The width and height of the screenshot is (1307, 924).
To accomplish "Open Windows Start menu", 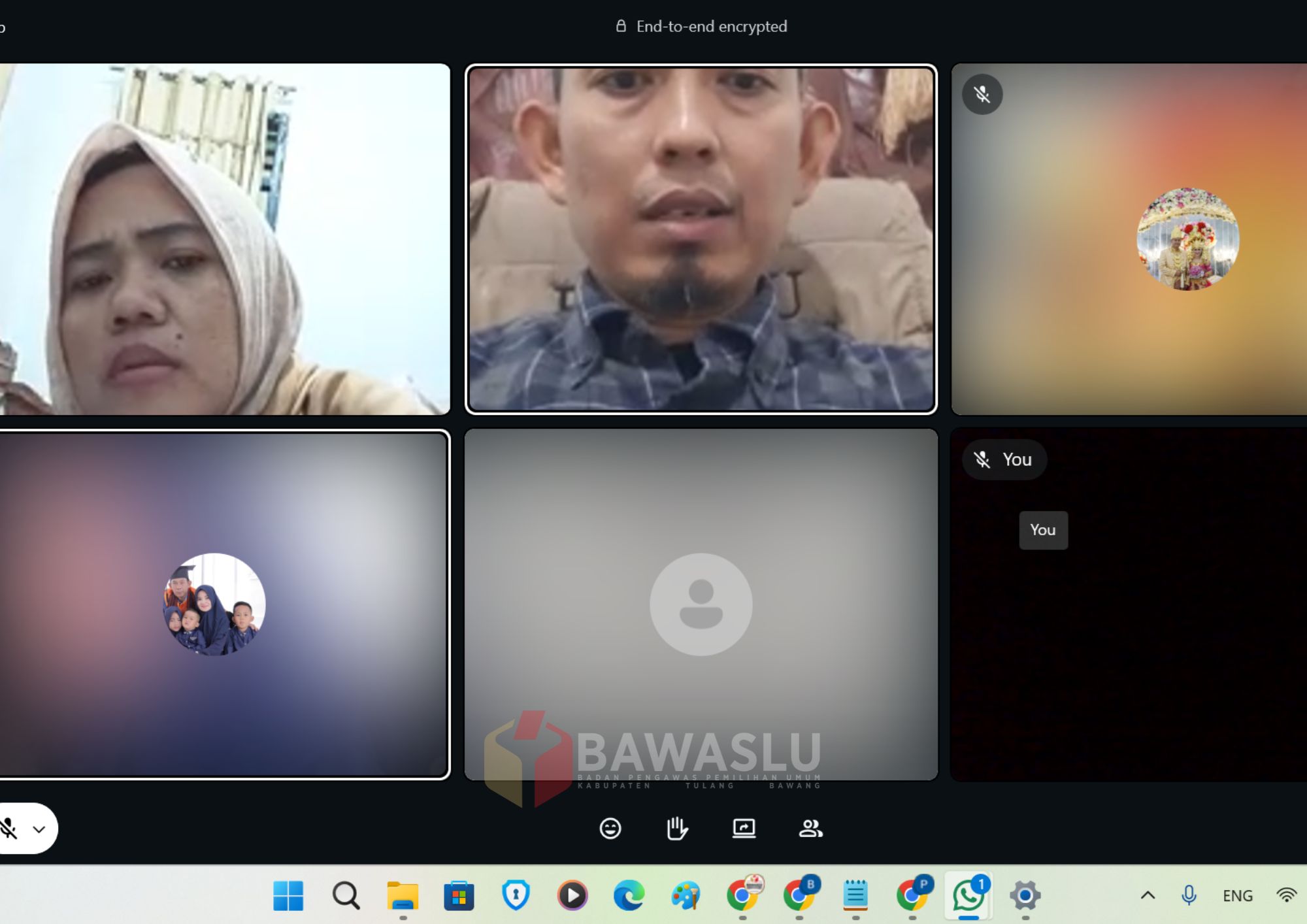I will point(288,895).
